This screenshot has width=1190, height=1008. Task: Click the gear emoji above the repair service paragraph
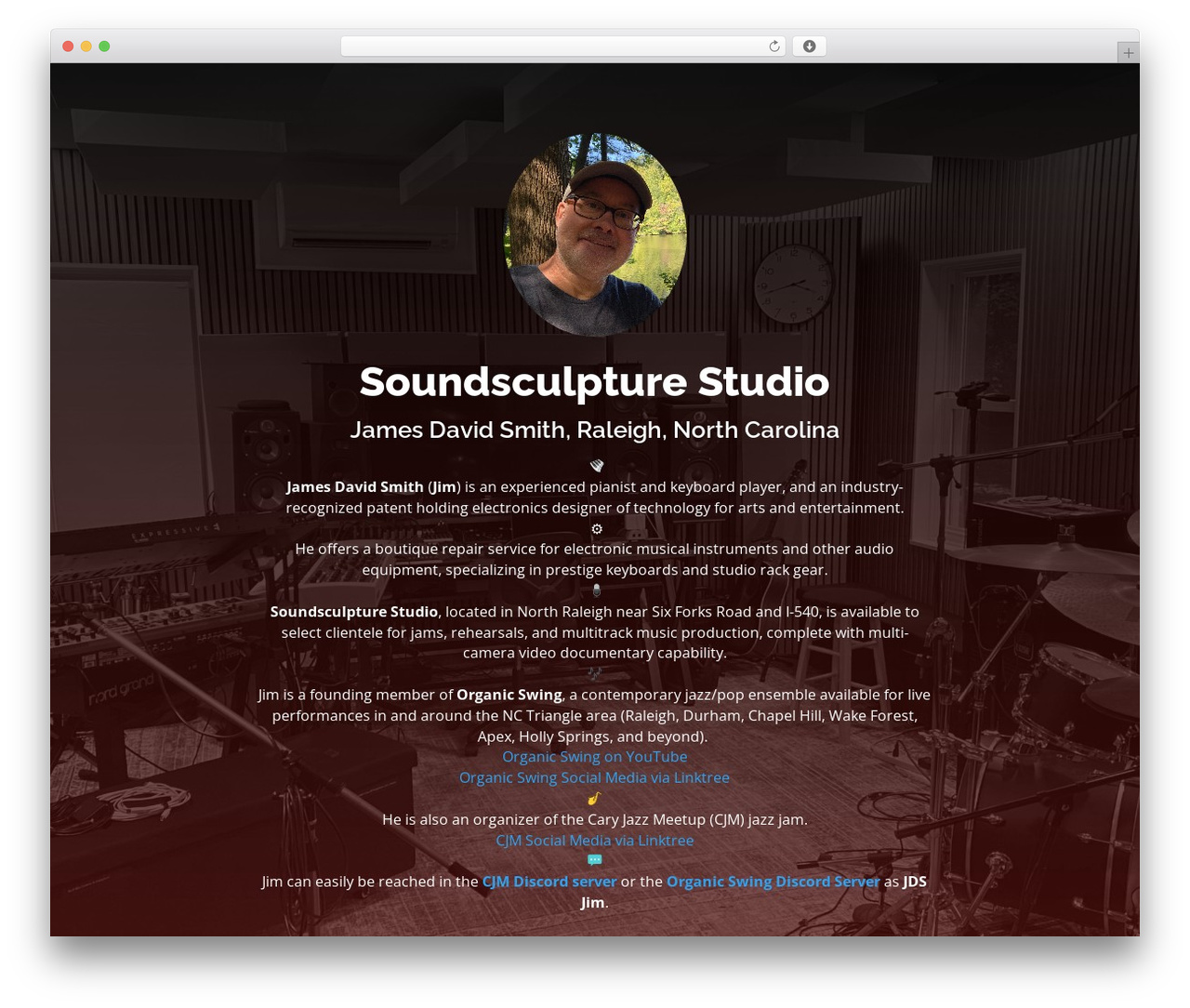point(597,529)
